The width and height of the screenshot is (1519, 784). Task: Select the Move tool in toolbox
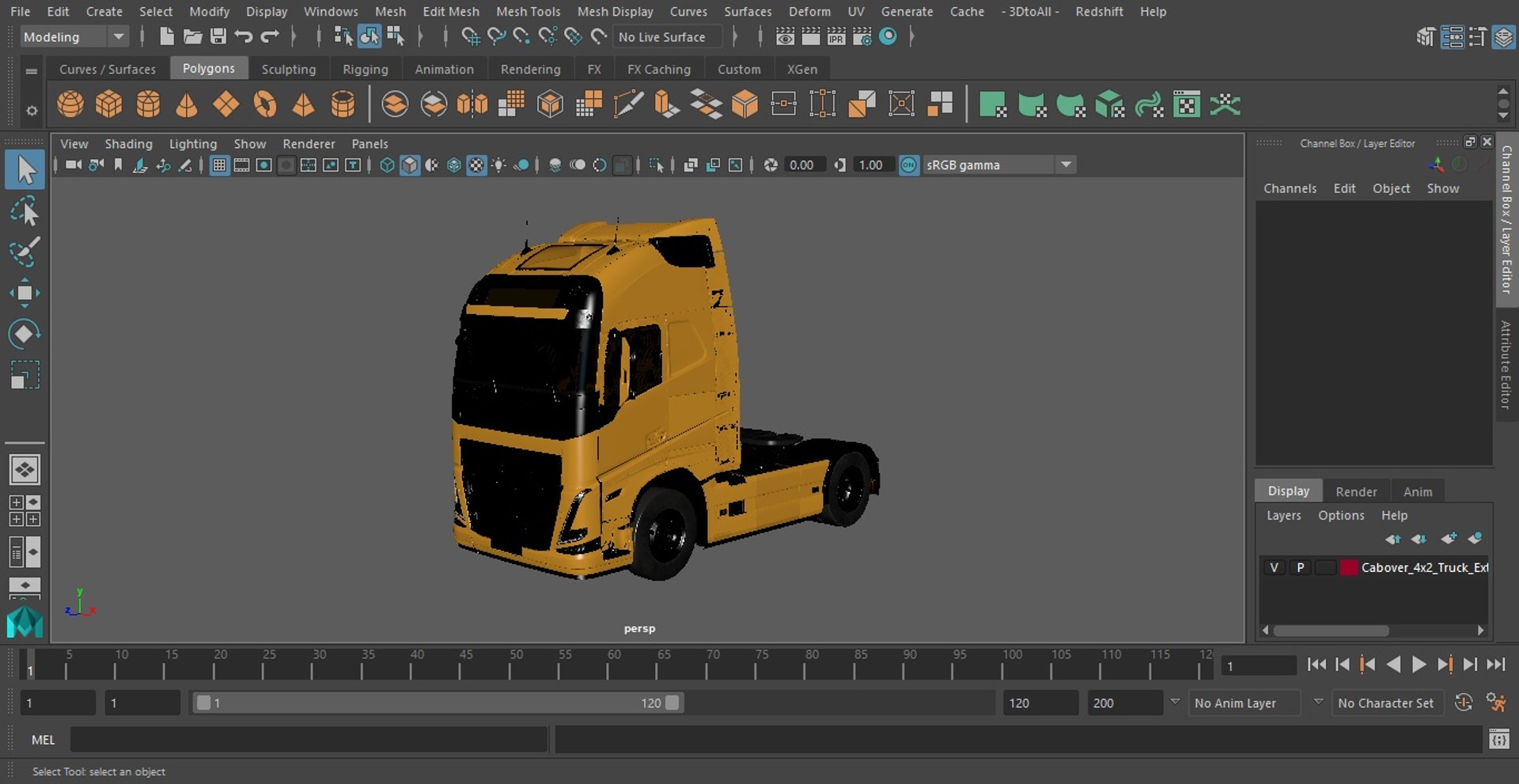[x=25, y=293]
